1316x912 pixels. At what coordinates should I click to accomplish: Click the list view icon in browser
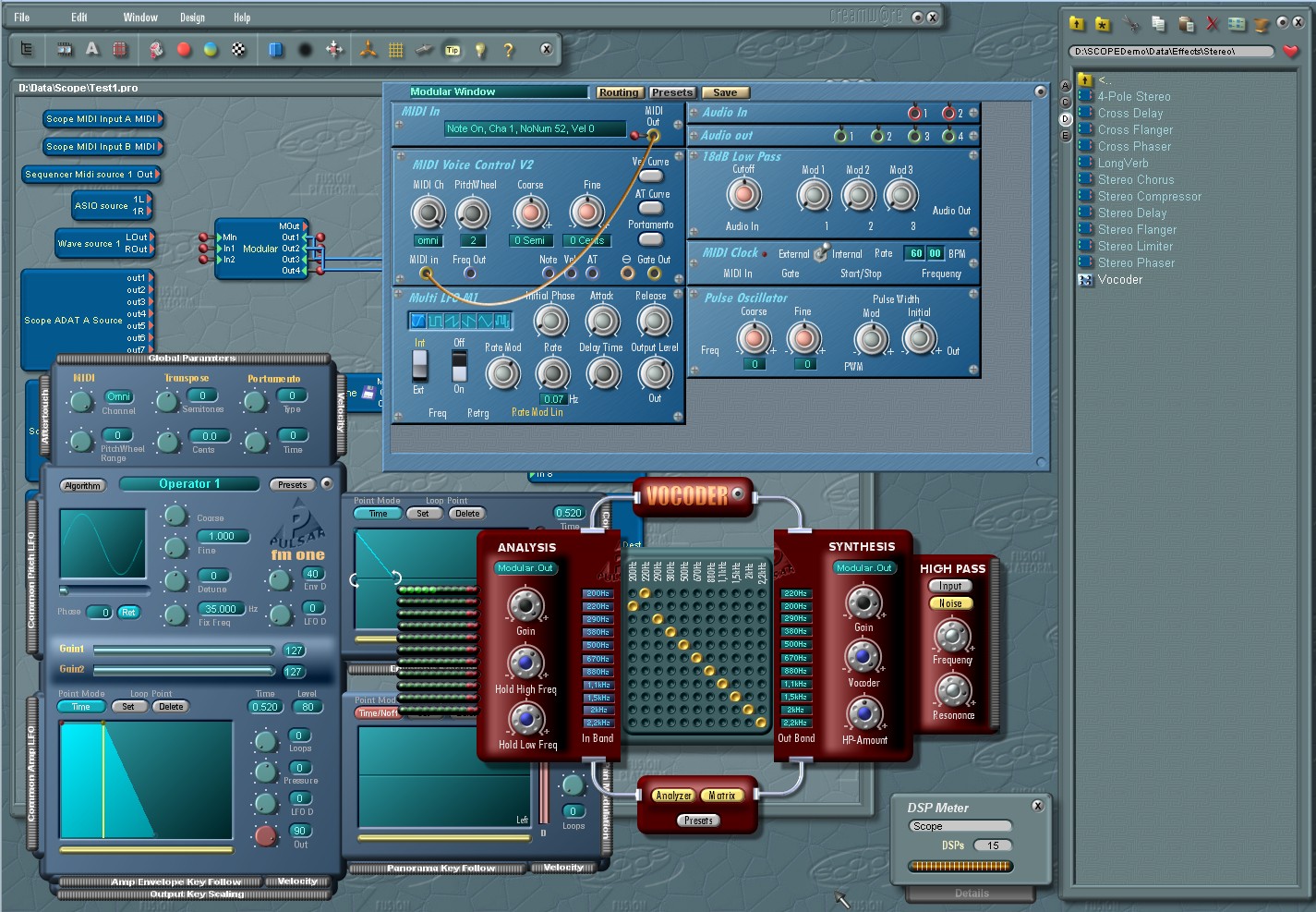pos(1237,23)
